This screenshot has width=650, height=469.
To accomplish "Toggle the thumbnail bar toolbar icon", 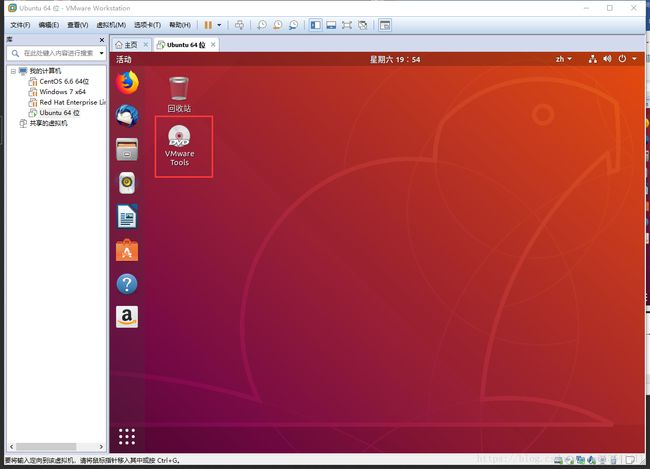I will click(x=331, y=25).
